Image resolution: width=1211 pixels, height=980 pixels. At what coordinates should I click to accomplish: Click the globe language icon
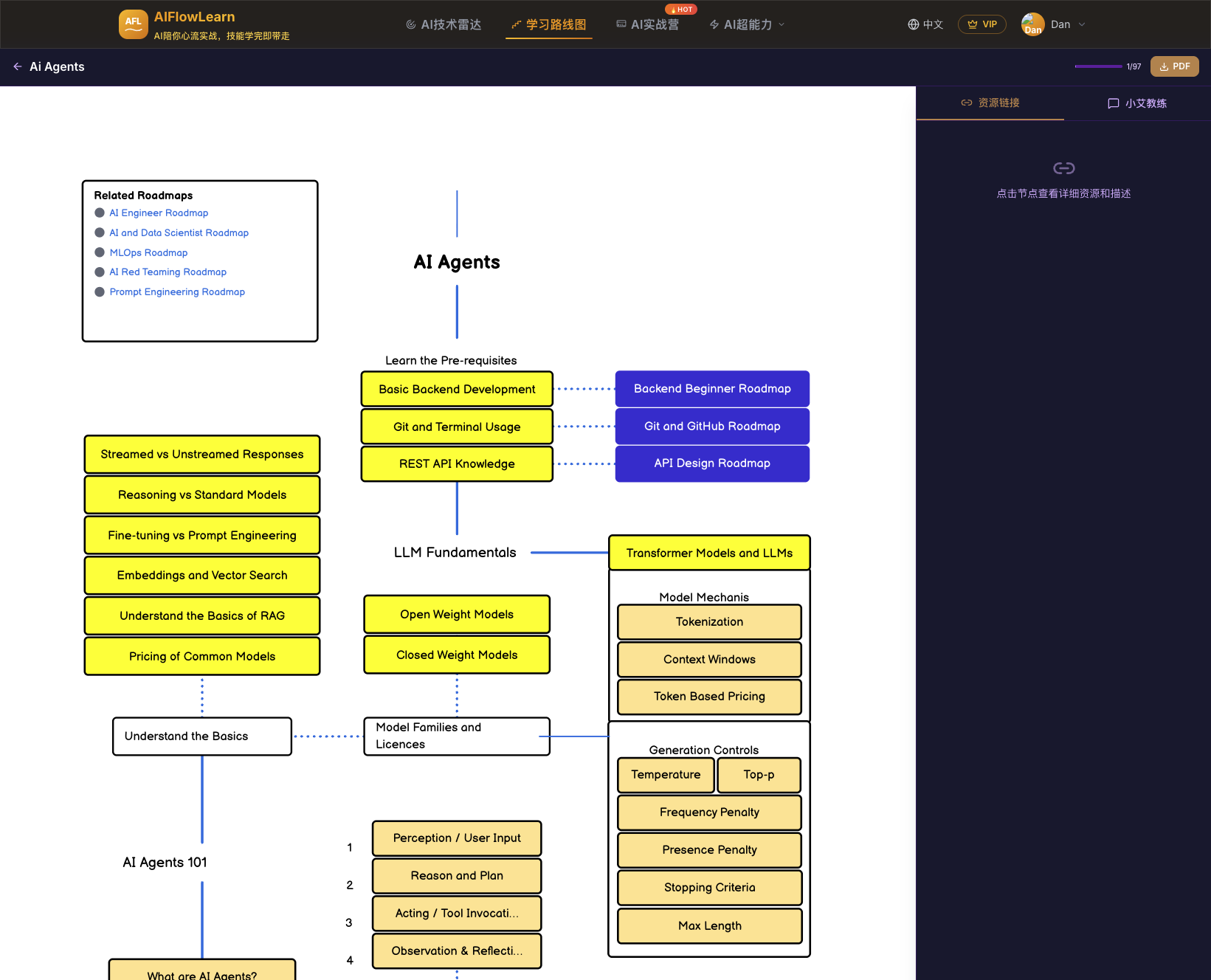coord(913,24)
